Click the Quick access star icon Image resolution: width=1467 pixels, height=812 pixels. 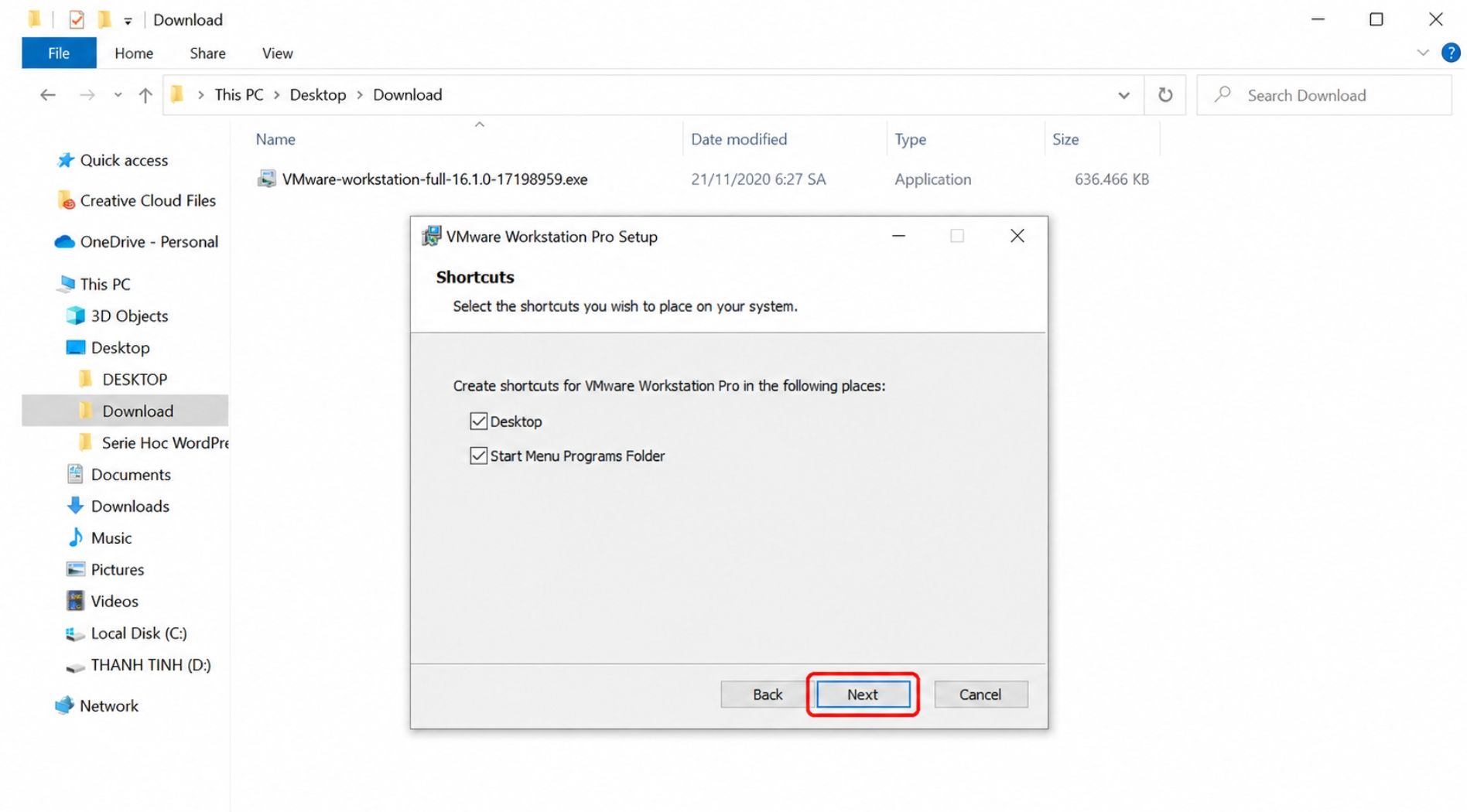(66, 160)
